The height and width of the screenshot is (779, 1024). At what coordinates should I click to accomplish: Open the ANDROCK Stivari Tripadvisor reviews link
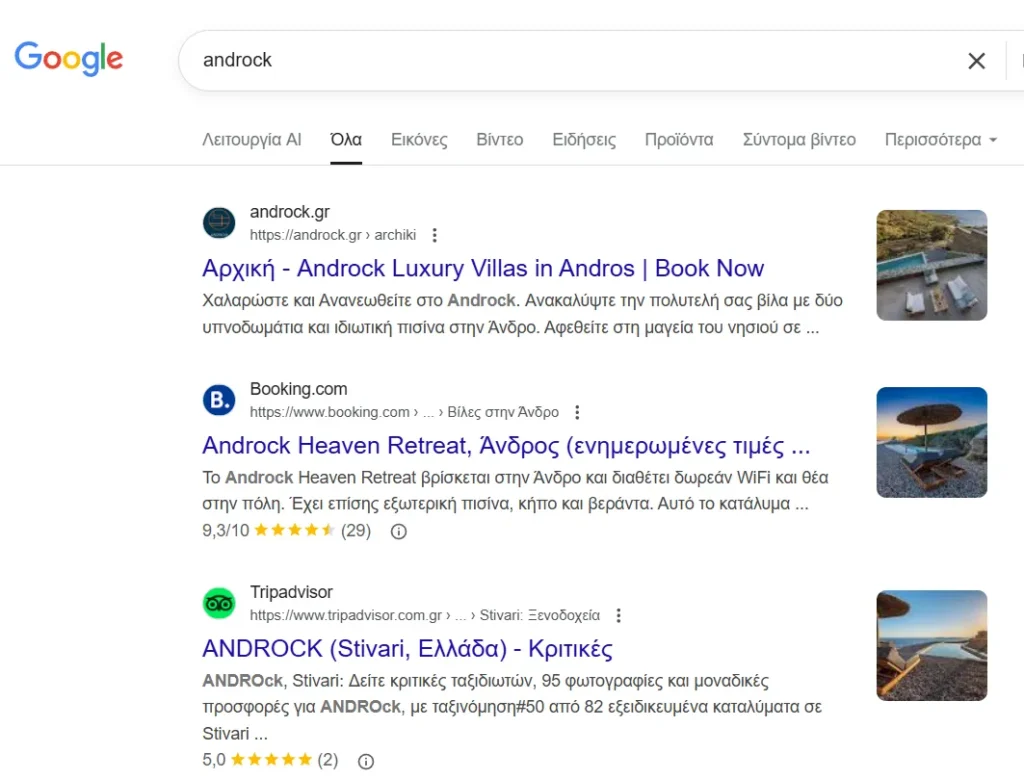point(406,649)
